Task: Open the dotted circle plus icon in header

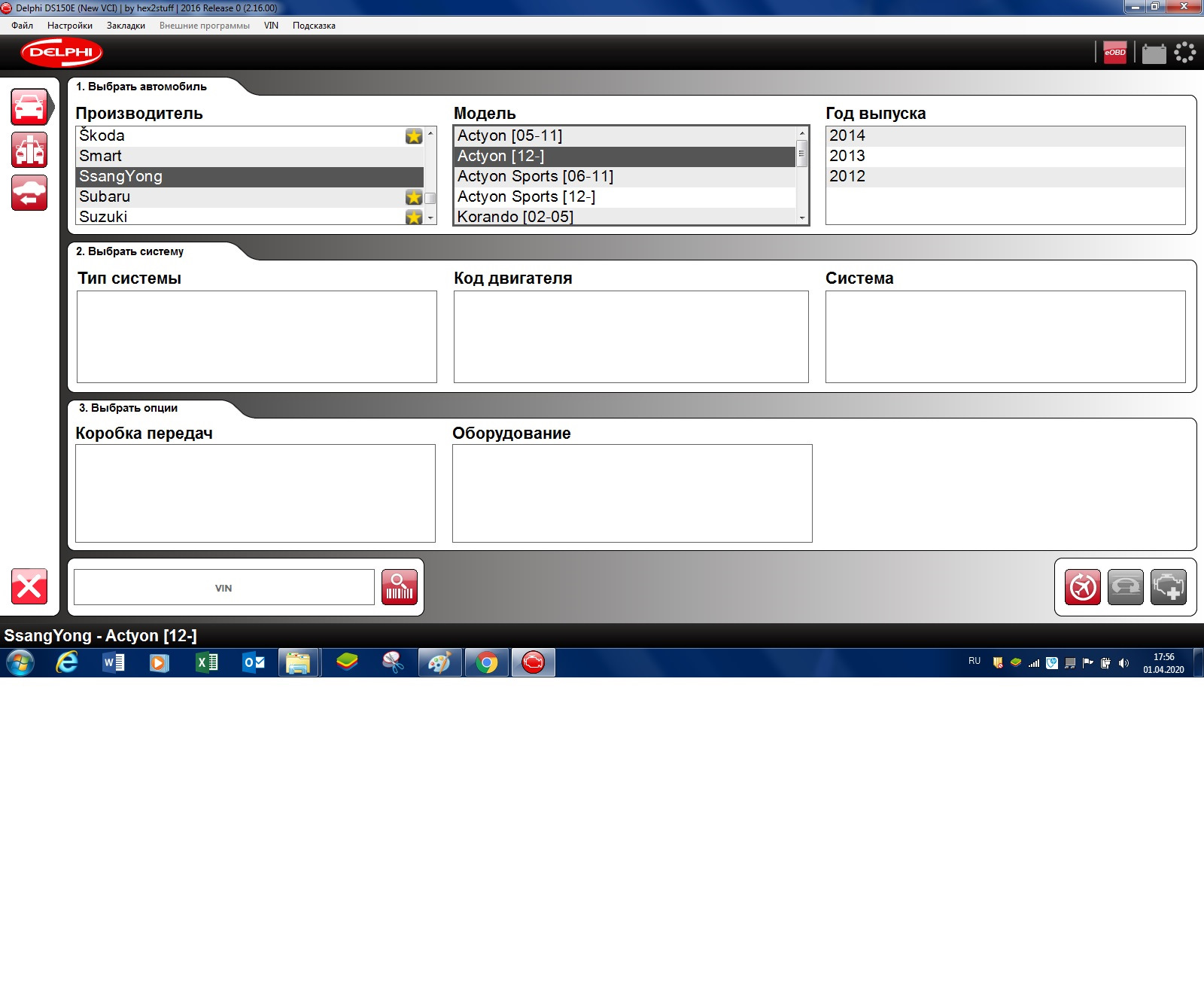Action: (1185, 52)
